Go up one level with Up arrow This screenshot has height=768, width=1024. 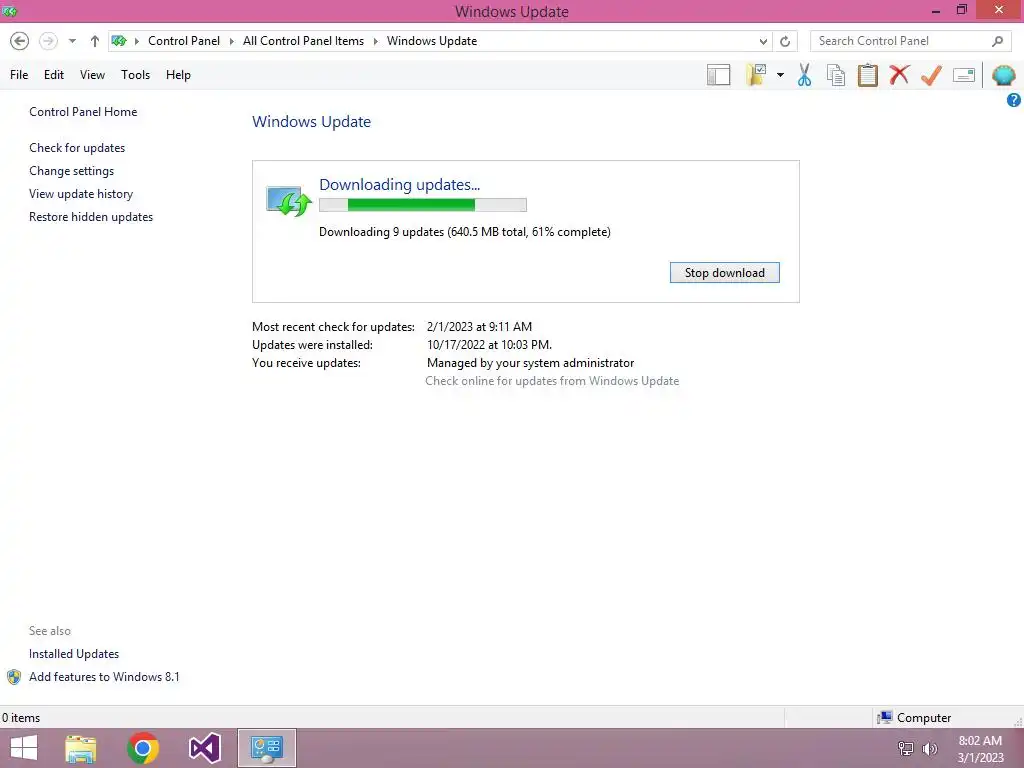(95, 41)
